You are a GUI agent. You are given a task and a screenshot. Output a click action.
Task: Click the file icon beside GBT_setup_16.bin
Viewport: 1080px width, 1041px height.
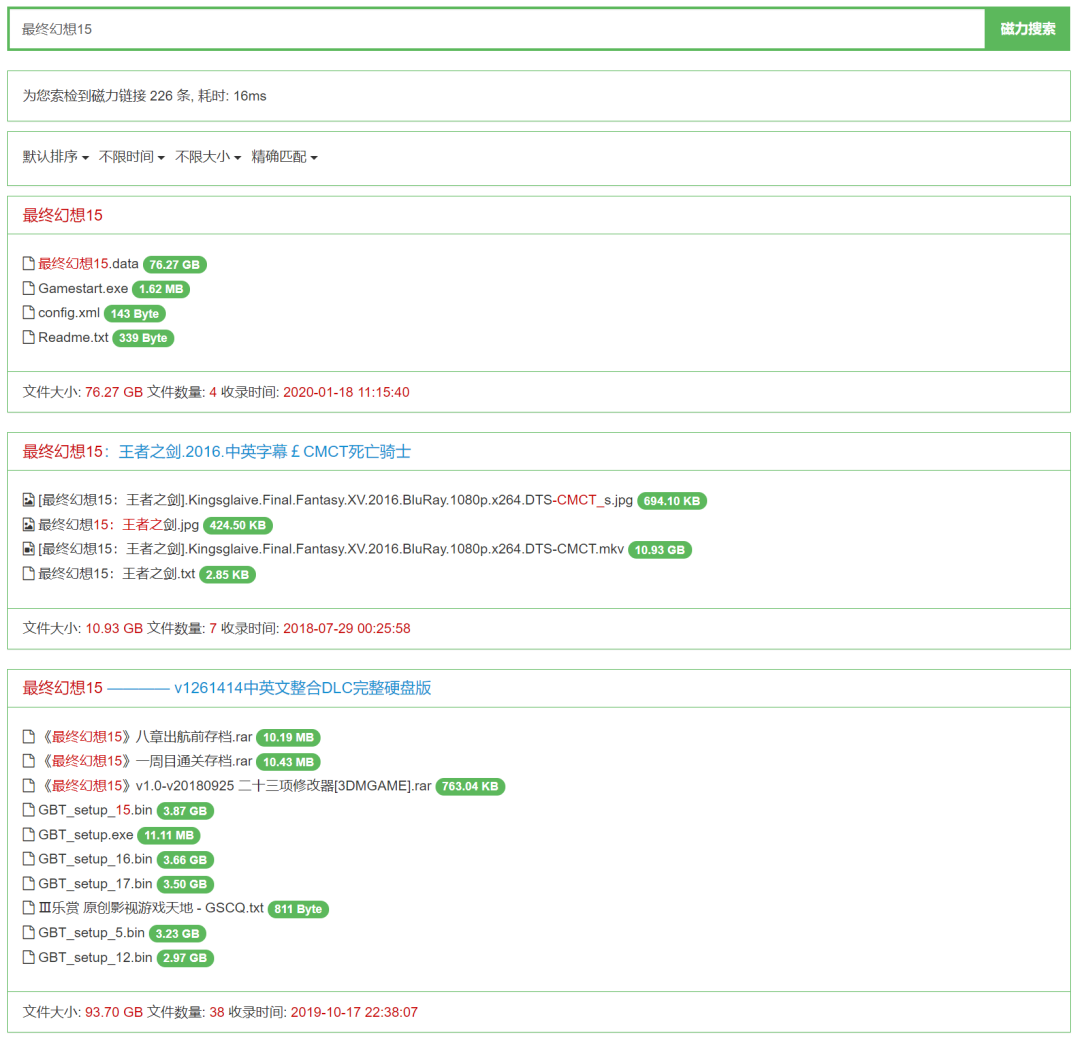coord(28,858)
